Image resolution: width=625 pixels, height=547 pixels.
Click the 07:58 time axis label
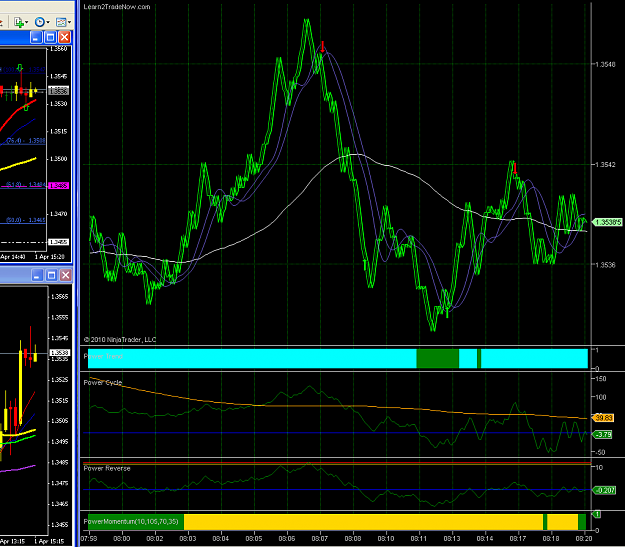pos(88,539)
